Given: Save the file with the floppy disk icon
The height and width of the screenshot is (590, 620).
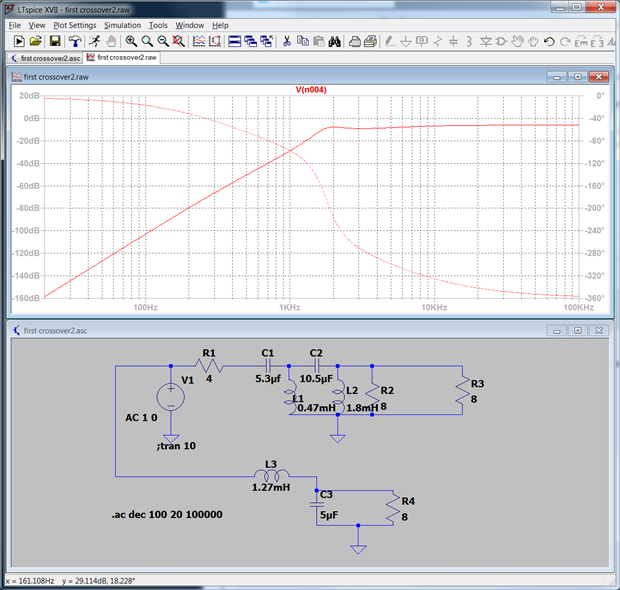Looking at the screenshot, I should [55, 41].
